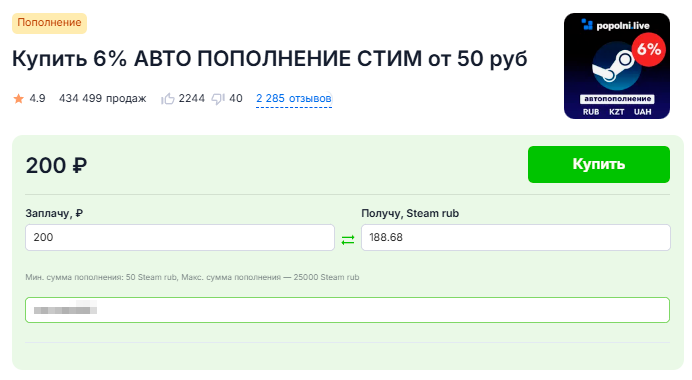
Task: Click the 200 ₽ price heading
Action: click(56, 166)
